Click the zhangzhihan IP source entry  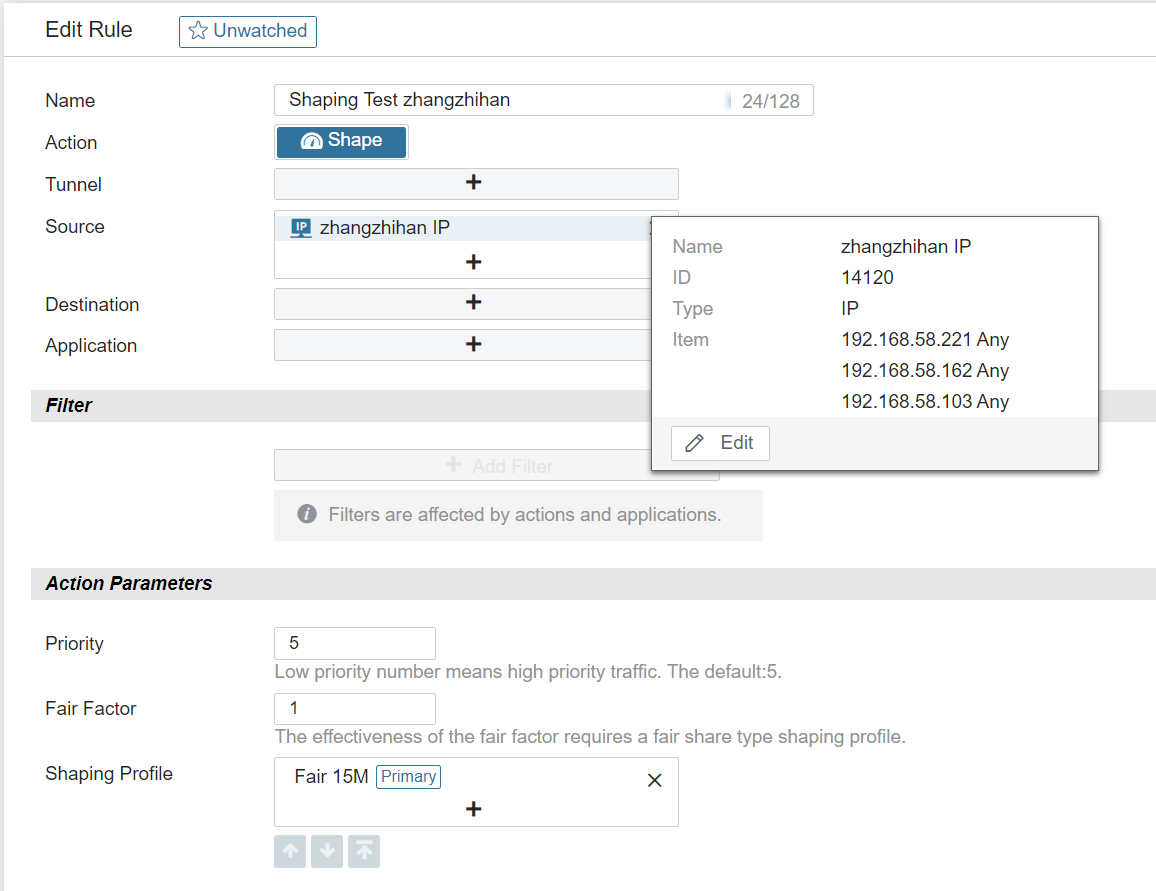click(x=385, y=228)
